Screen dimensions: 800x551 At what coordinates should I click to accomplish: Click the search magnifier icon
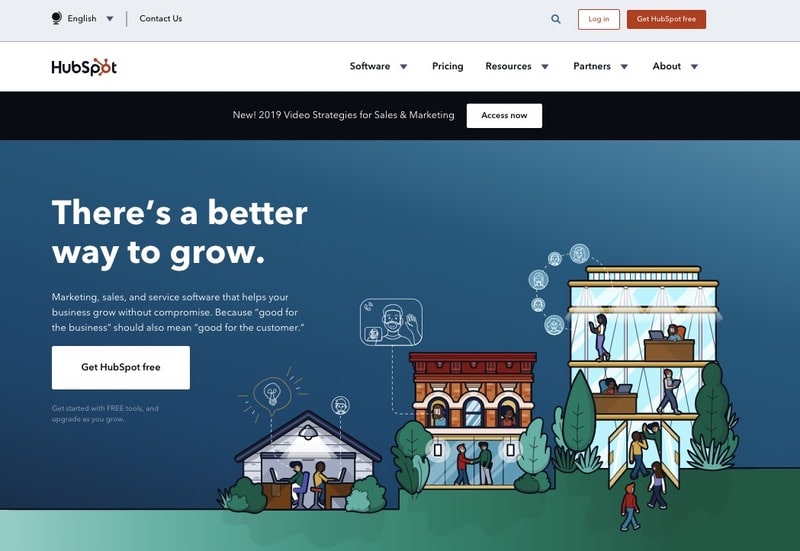coord(556,19)
